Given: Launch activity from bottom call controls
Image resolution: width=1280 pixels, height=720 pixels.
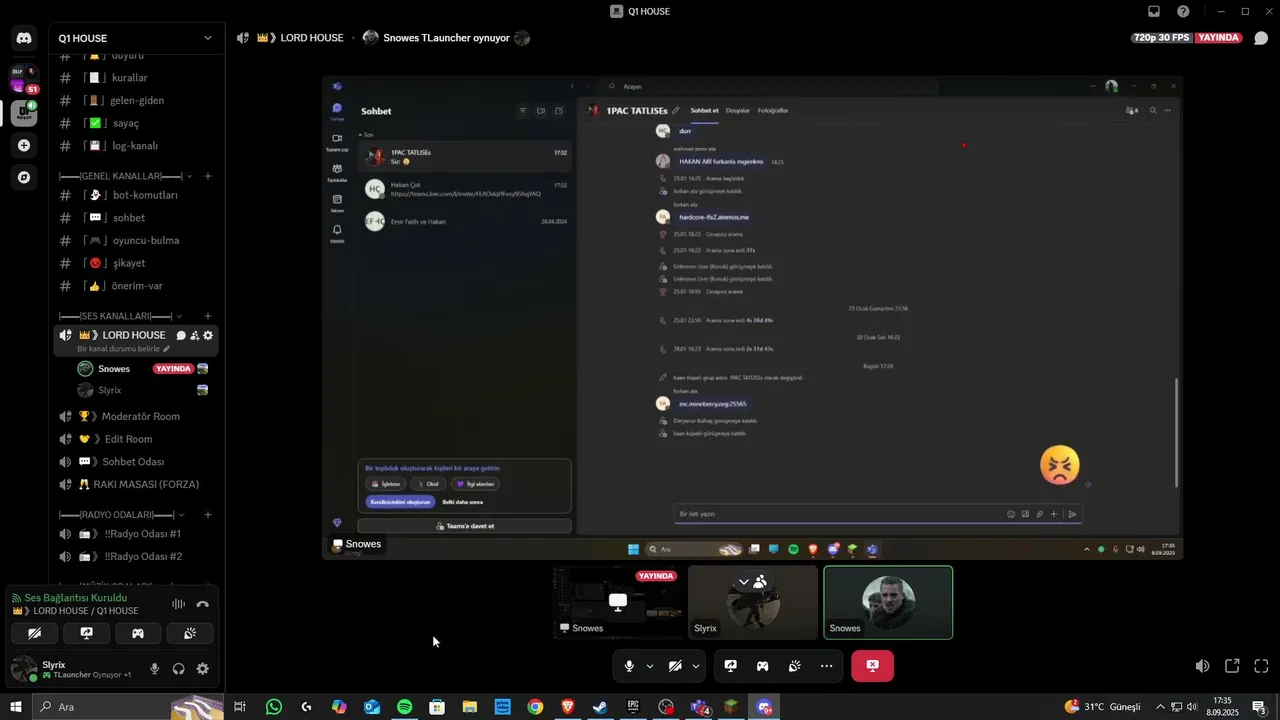Looking at the screenshot, I should [762, 666].
